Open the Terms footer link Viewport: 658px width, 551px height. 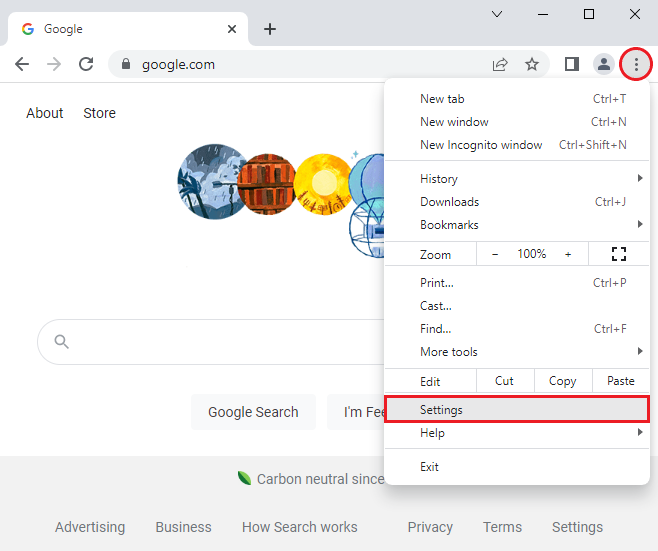click(502, 527)
